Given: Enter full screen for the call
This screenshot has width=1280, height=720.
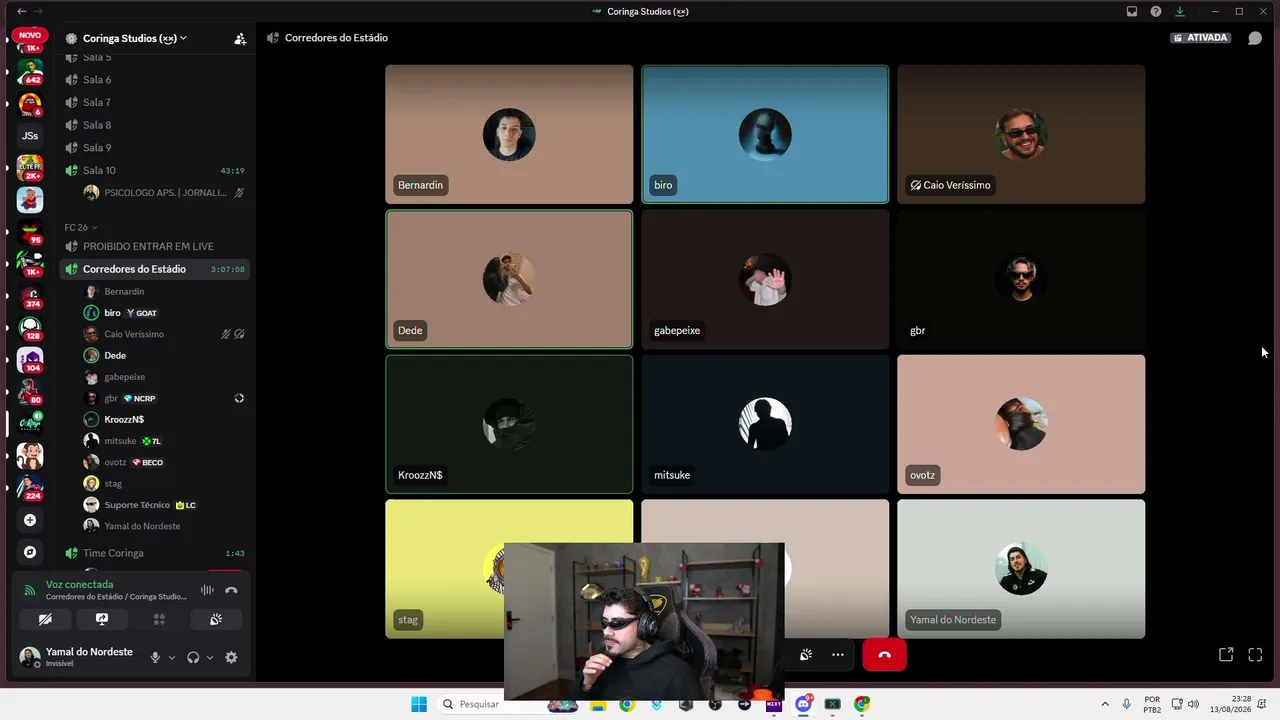Looking at the screenshot, I should [1255, 655].
